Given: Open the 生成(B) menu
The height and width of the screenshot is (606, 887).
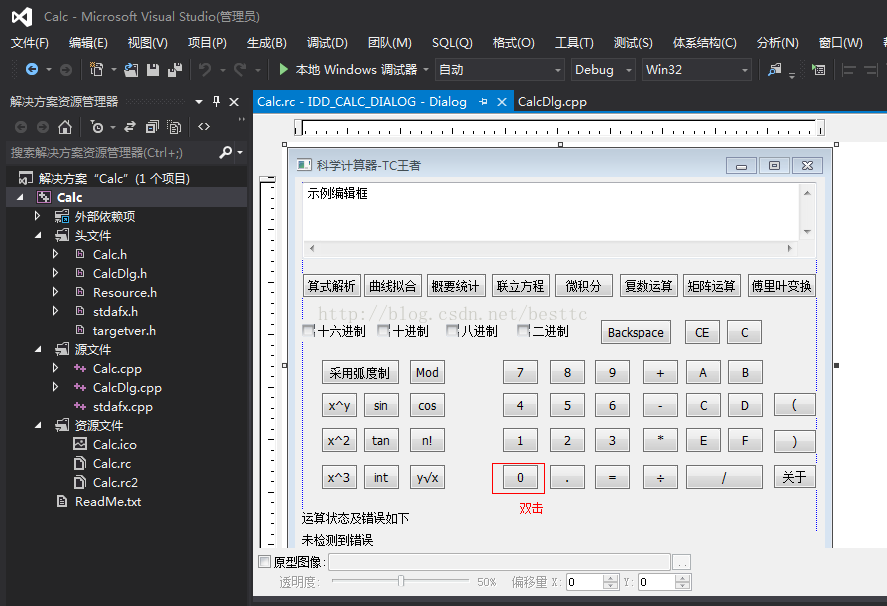Looking at the screenshot, I should pos(266,43).
